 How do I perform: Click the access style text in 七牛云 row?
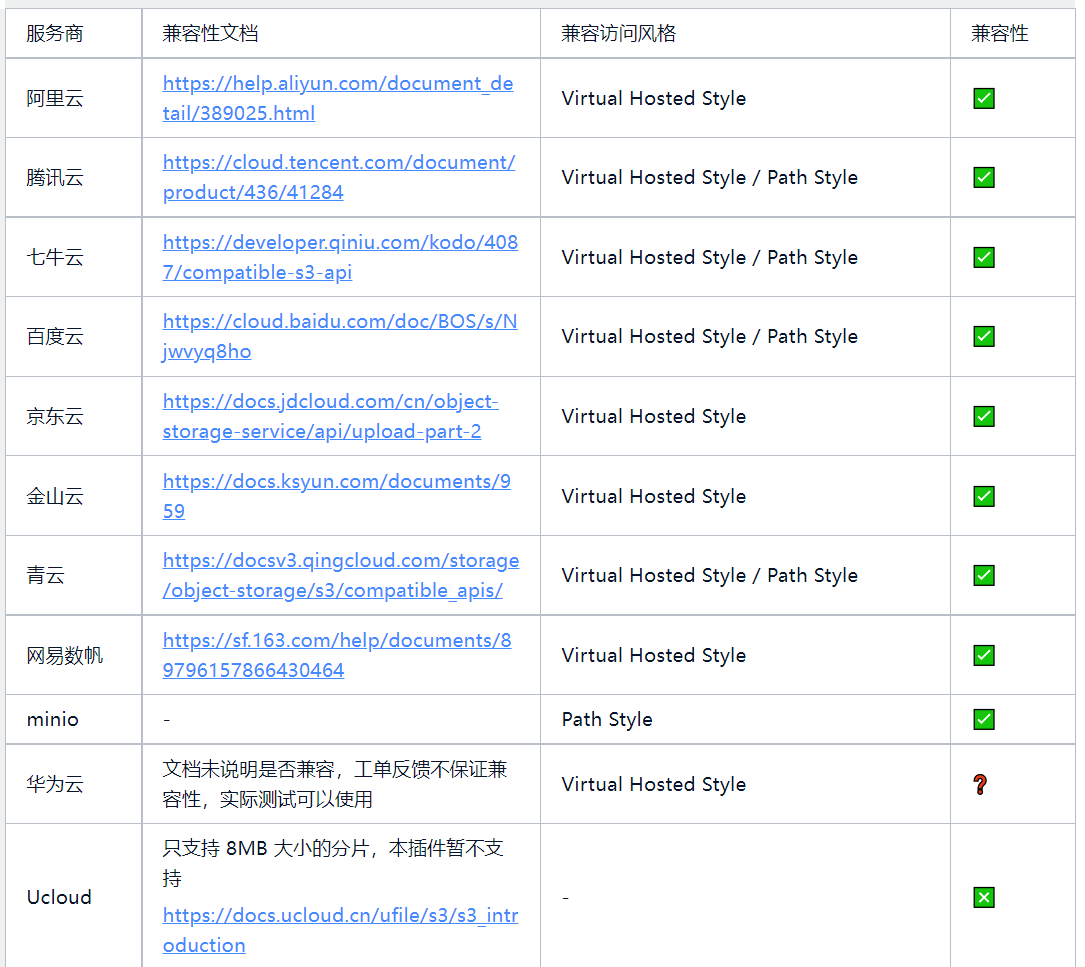tap(709, 257)
